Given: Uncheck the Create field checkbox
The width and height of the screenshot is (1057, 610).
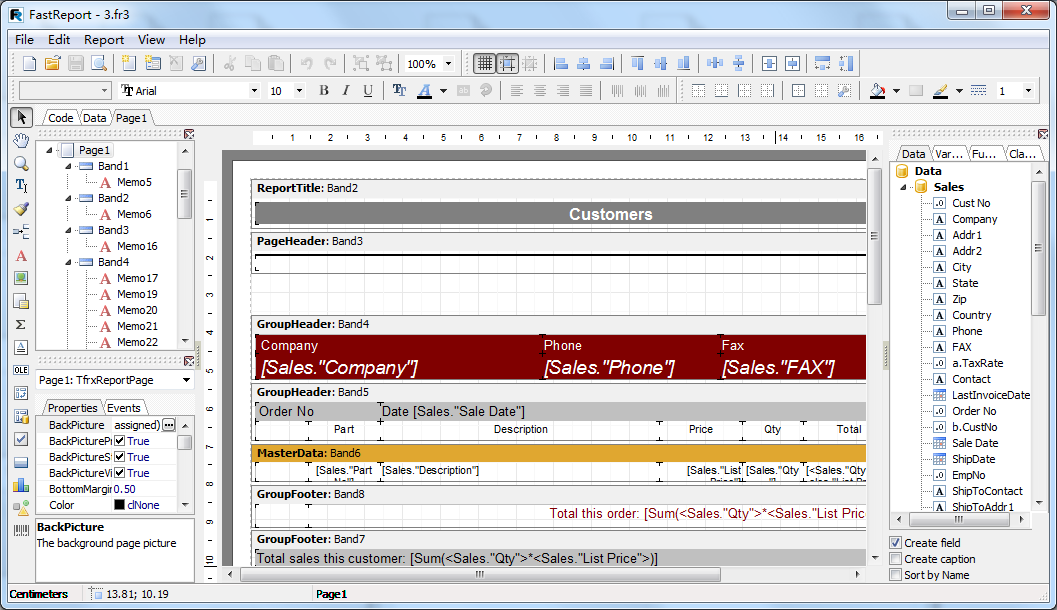Looking at the screenshot, I should (x=895, y=543).
